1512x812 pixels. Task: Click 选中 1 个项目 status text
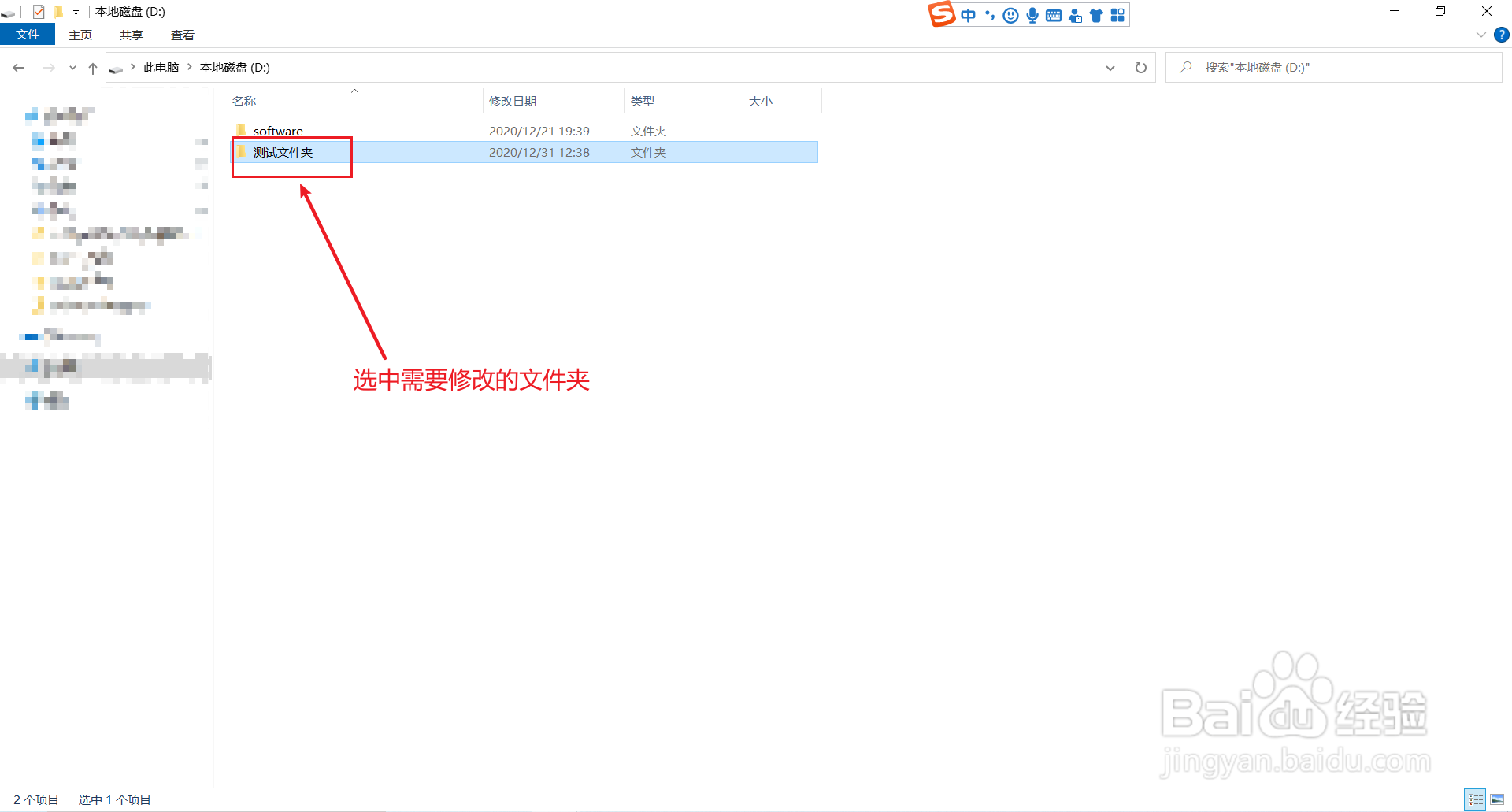[114, 799]
